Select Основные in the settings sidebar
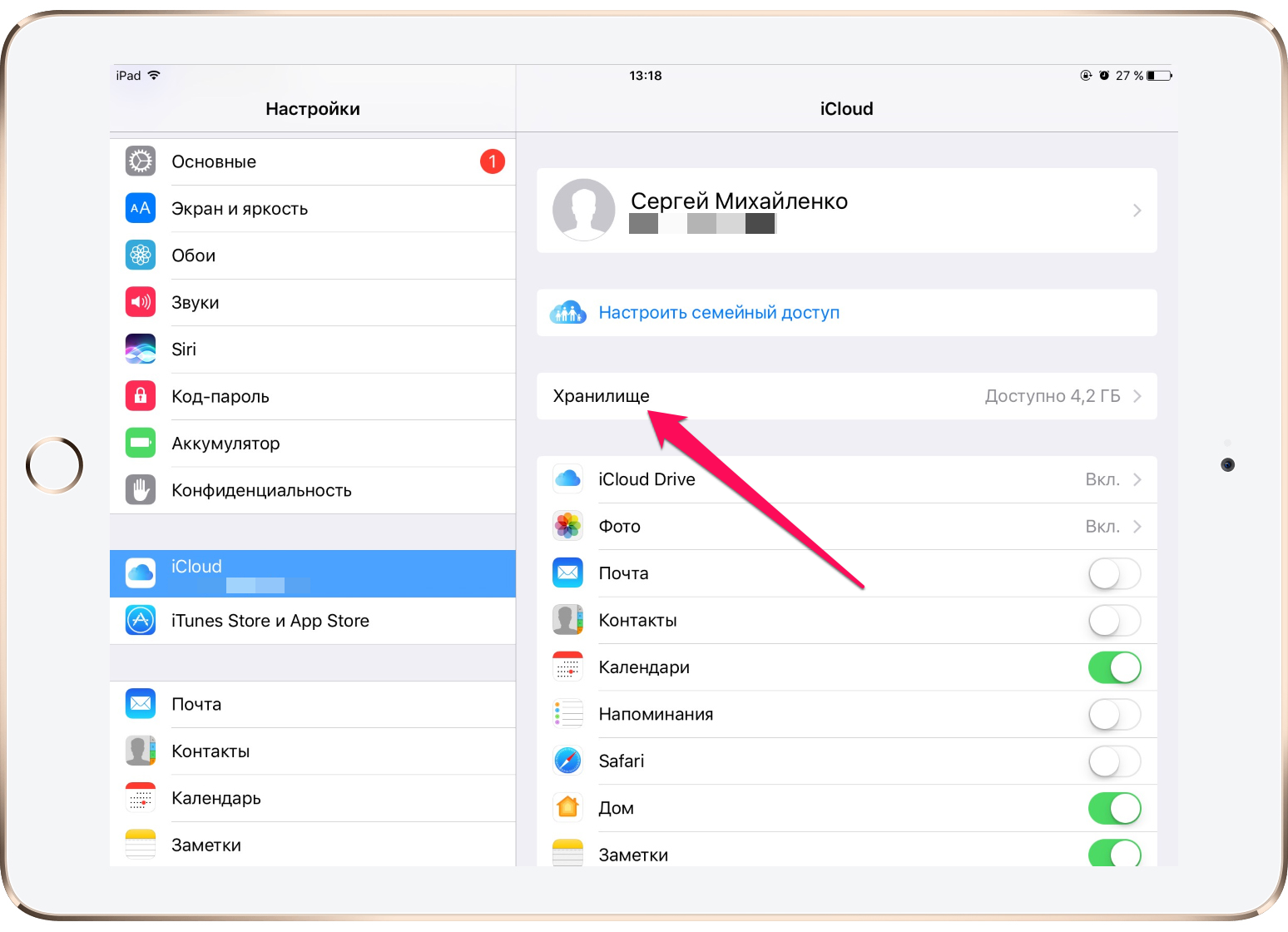Image resolution: width=1288 pixels, height=932 pixels. click(x=313, y=161)
